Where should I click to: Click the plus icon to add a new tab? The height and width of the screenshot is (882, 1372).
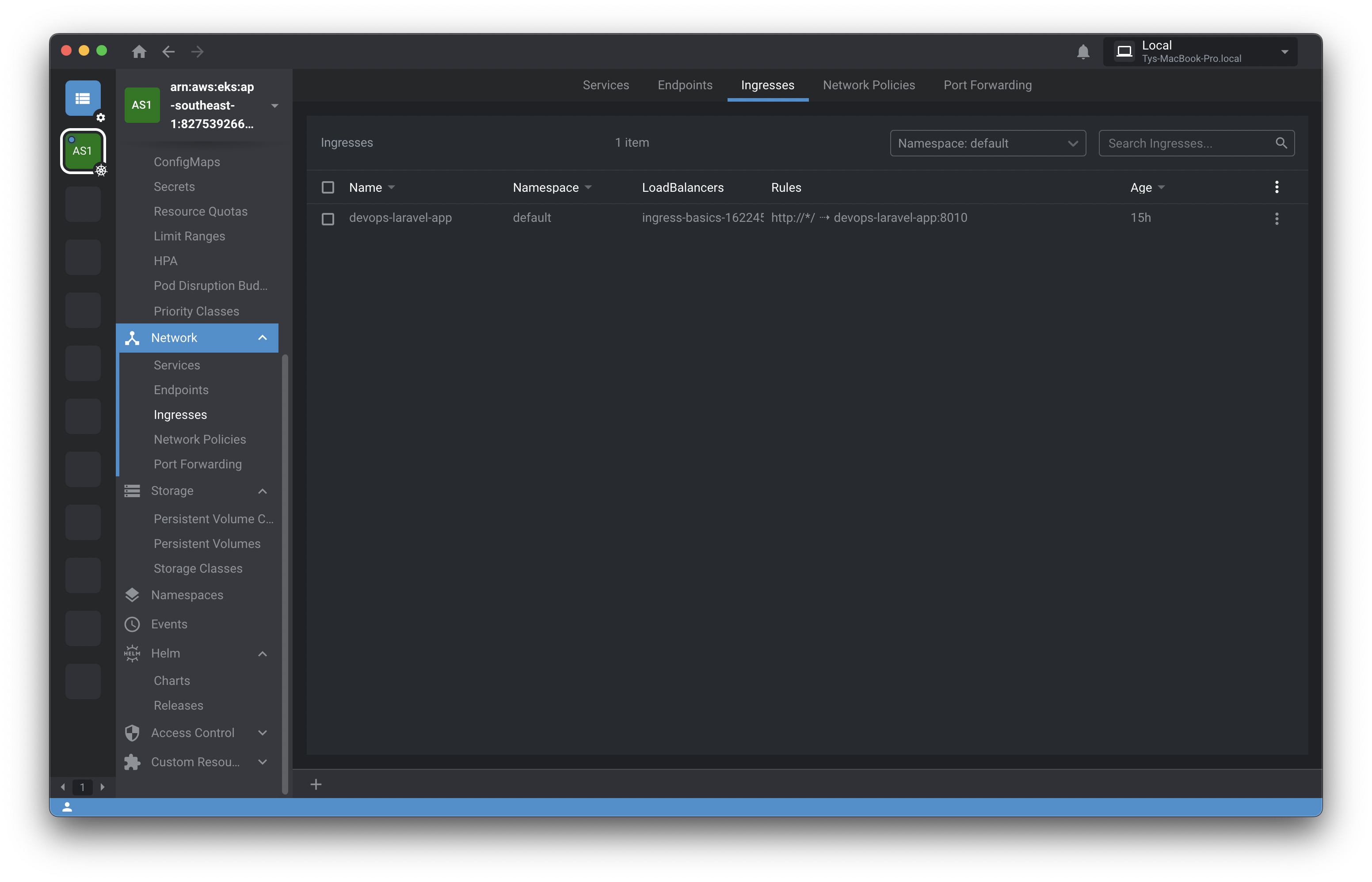(316, 784)
